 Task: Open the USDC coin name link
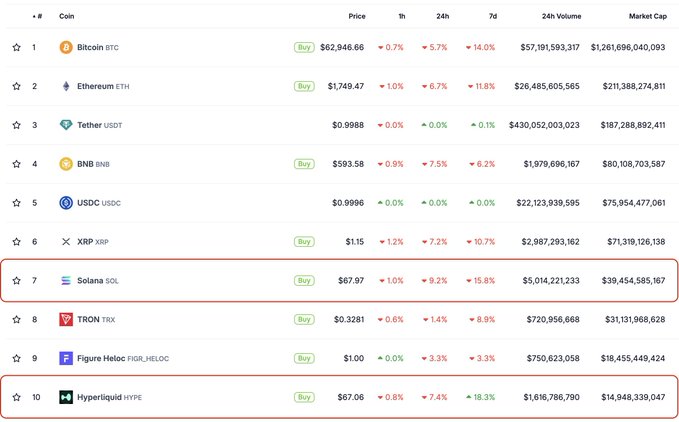click(x=99, y=203)
